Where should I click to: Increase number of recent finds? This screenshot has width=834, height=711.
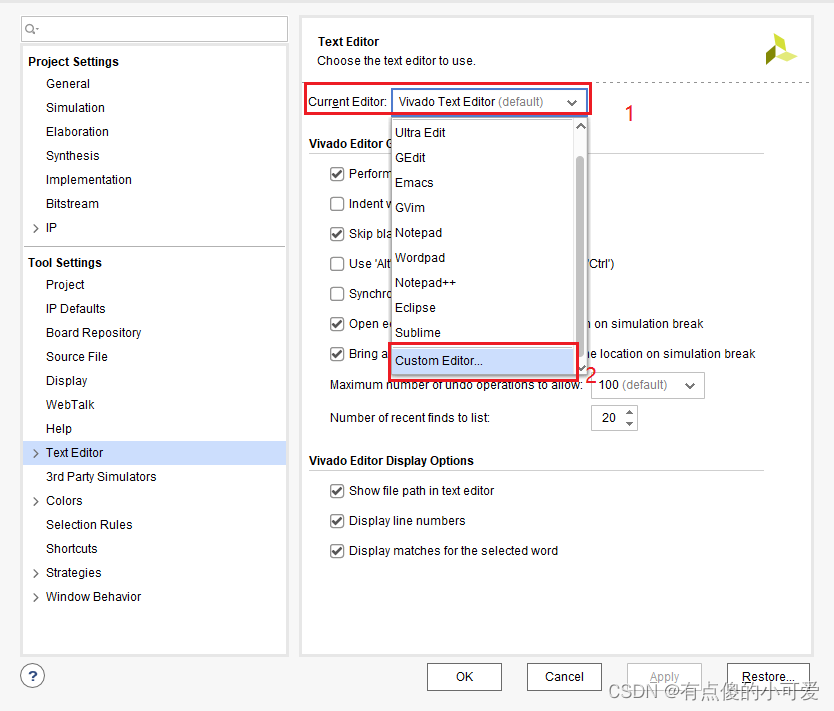(x=630, y=412)
